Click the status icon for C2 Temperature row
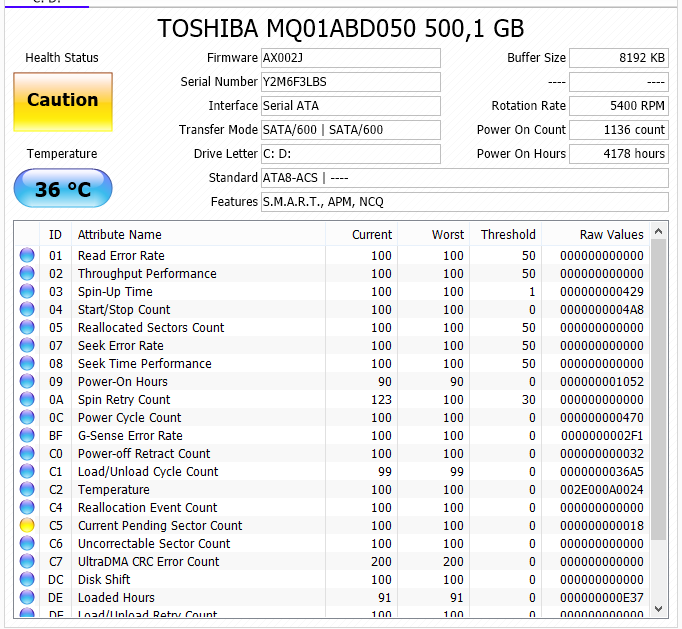This screenshot has width=682, height=629. click(x=27, y=489)
